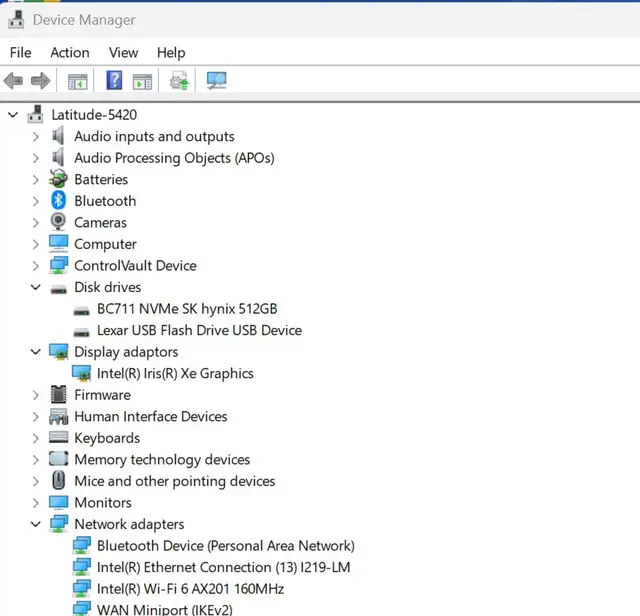Select Intel(R) Ethernet Connection (13) I219-LM

[x=224, y=567]
